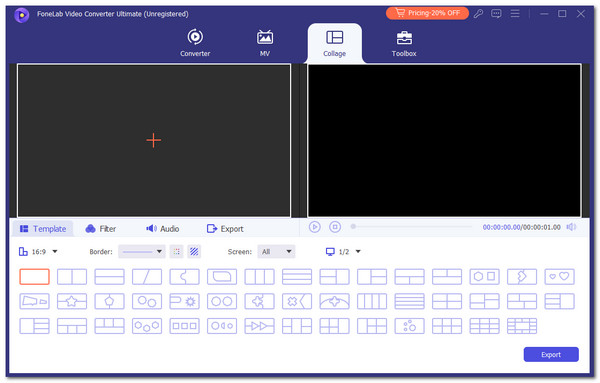Open the Converter tab
The height and width of the screenshot is (383, 600).
pos(195,43)
